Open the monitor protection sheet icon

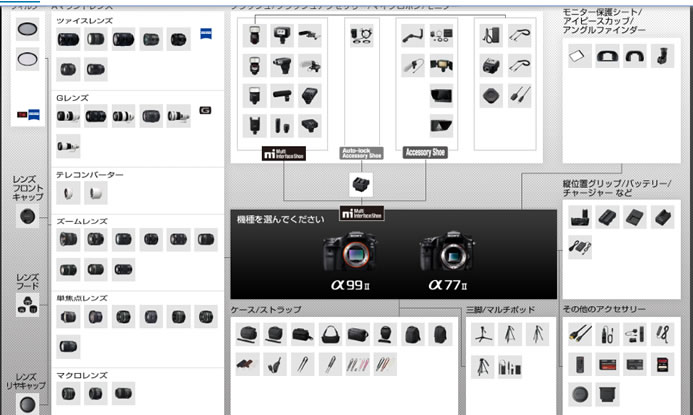579,56
